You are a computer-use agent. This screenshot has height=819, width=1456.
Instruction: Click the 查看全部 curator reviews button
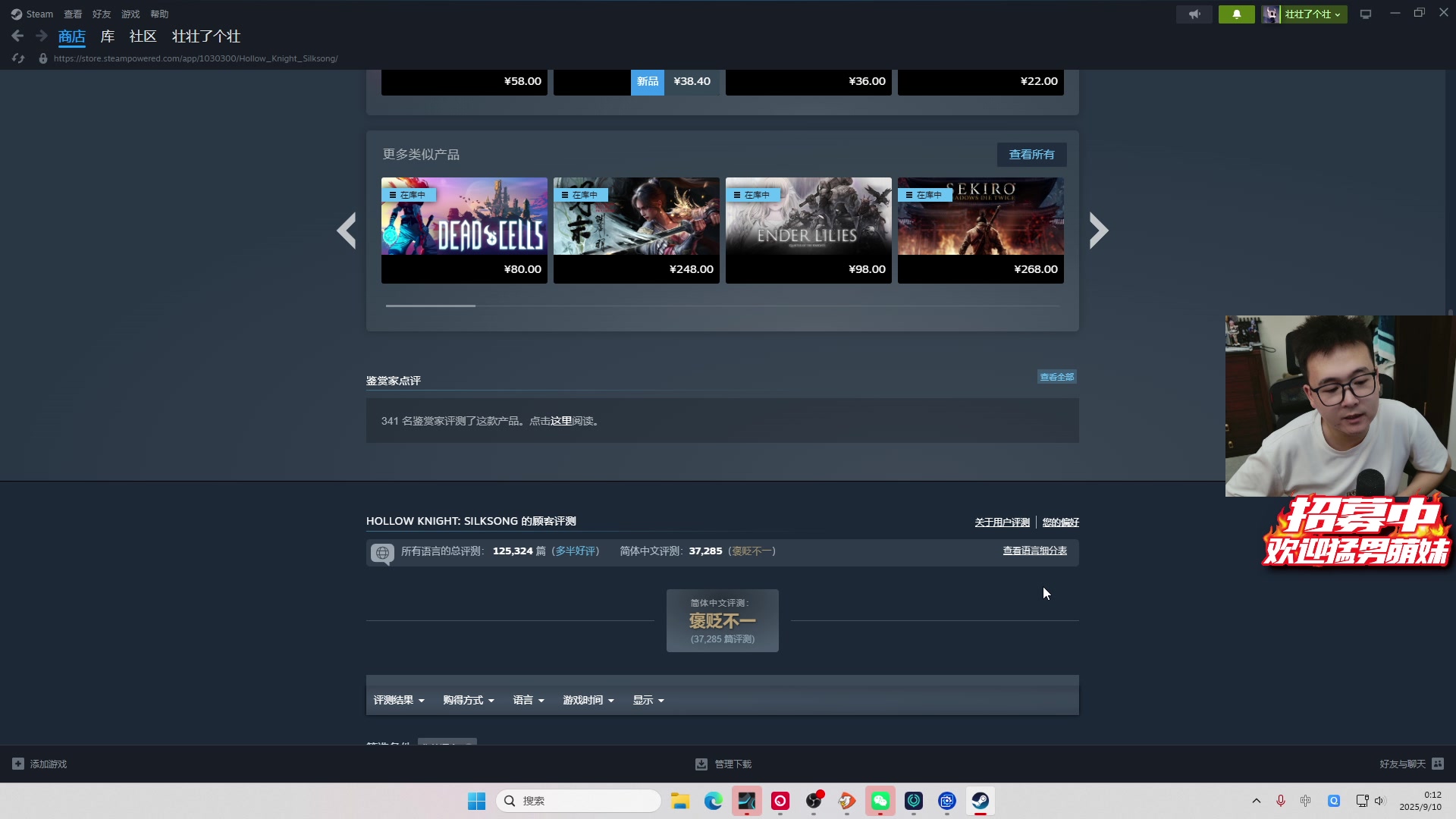click(1057, 377)
